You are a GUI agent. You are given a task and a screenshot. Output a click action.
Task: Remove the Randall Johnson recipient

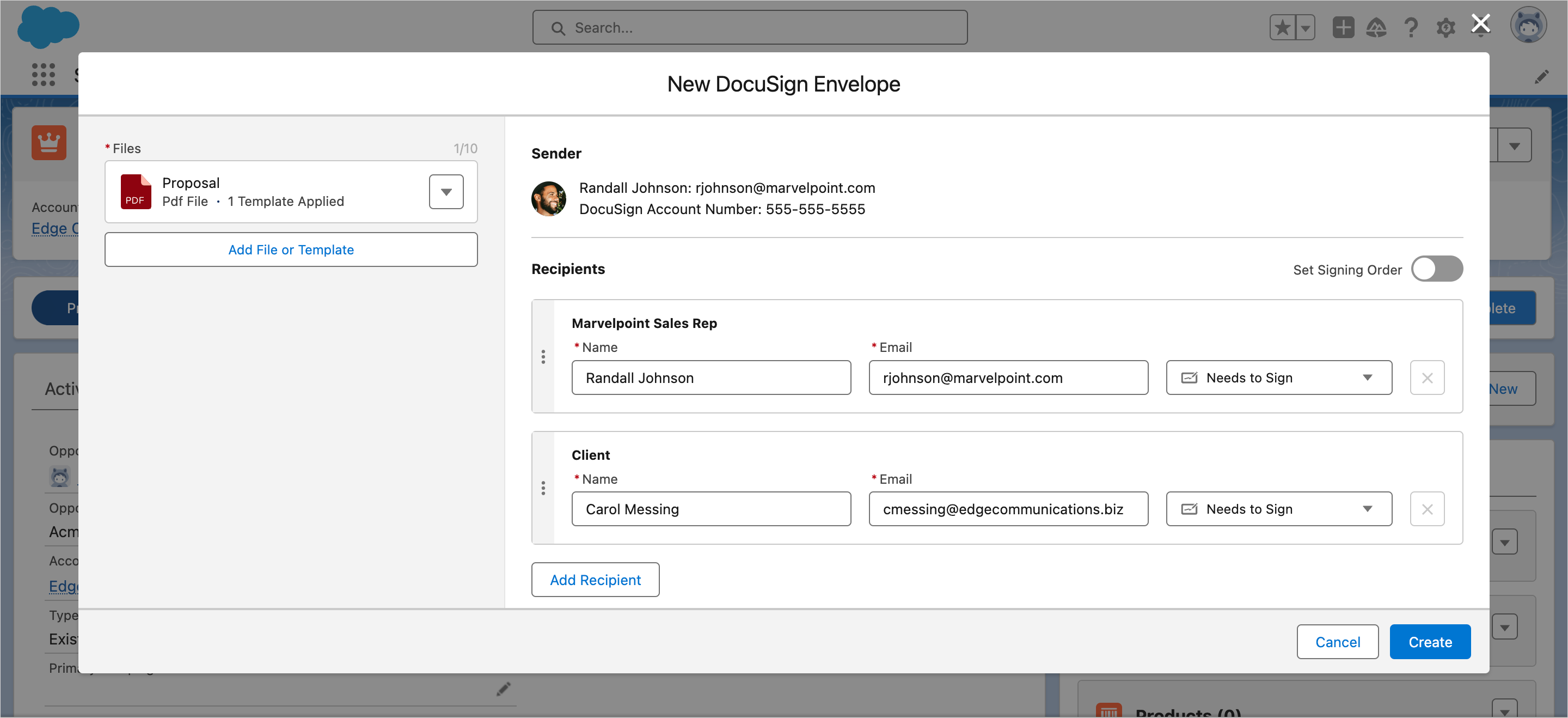coord(1427,378)
